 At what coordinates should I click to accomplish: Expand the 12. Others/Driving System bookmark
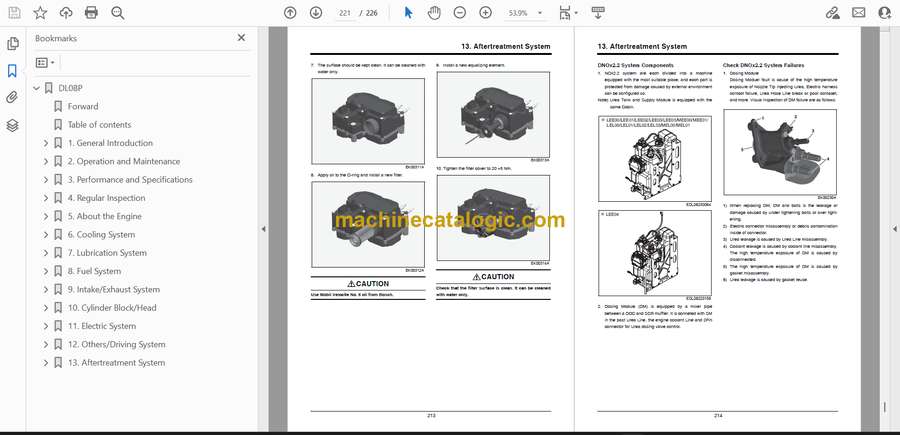46,344
